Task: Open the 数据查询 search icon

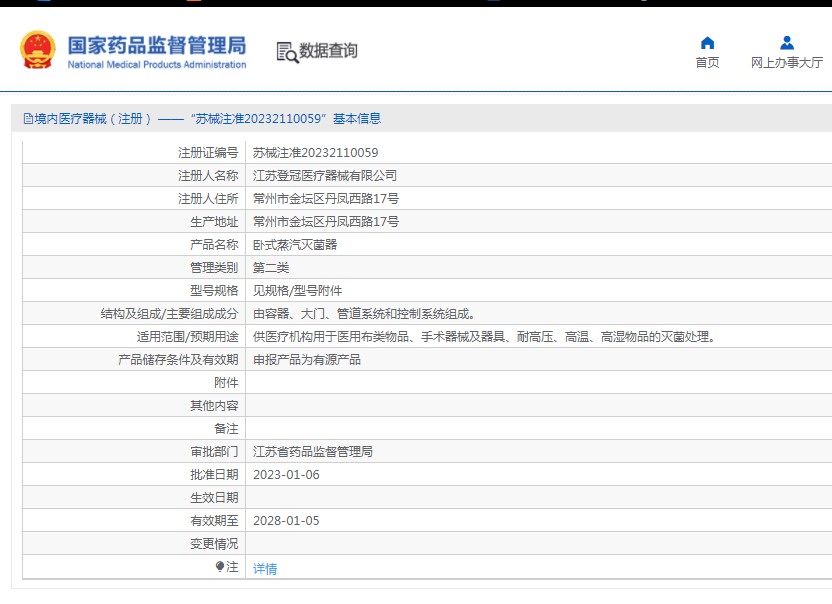Action: 288,52
